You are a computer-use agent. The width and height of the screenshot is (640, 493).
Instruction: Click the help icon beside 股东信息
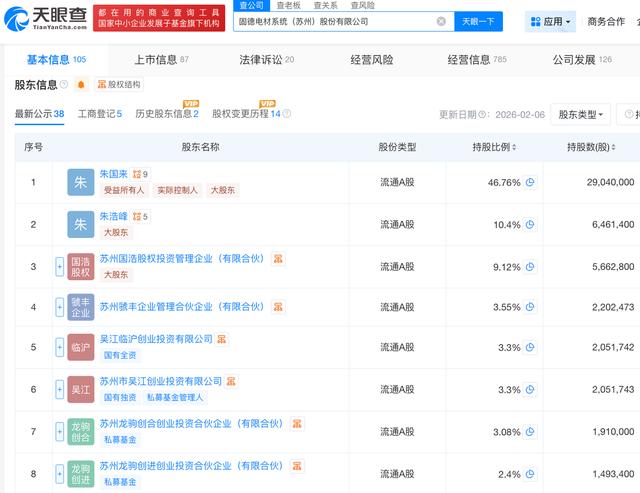(x=65, y=85)
